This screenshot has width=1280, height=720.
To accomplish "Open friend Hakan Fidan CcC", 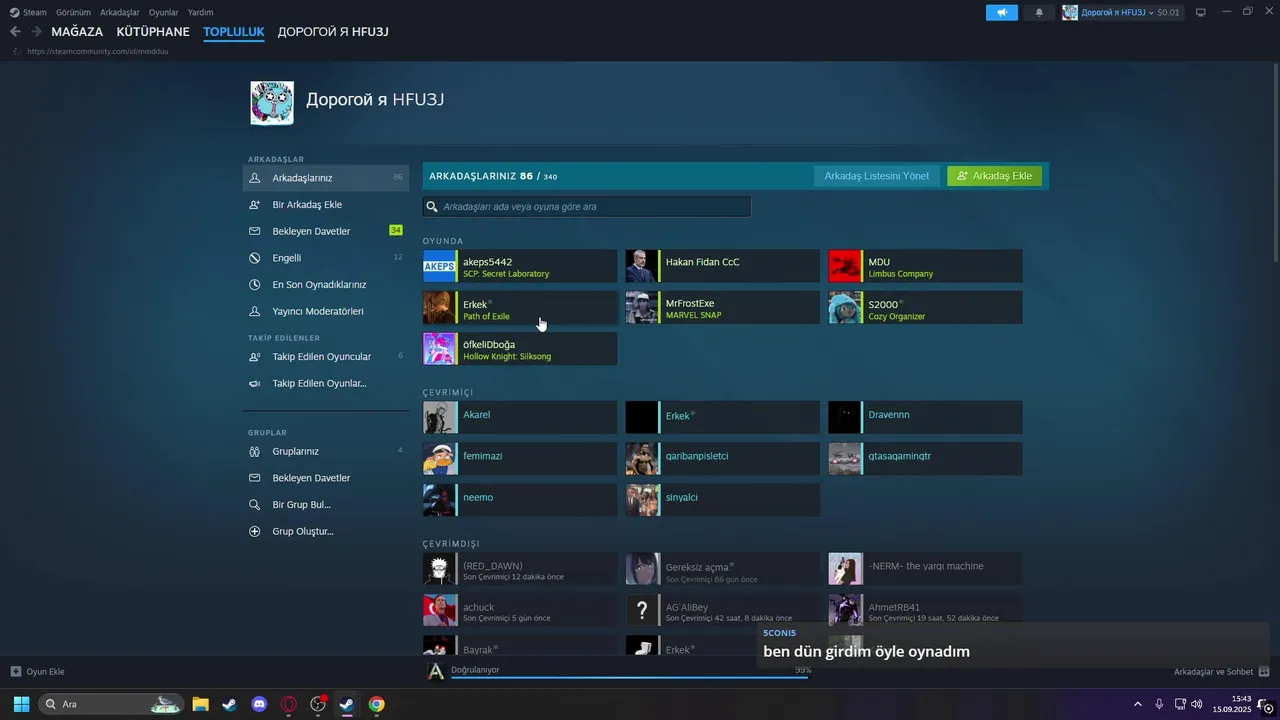I will pos(723,266).
